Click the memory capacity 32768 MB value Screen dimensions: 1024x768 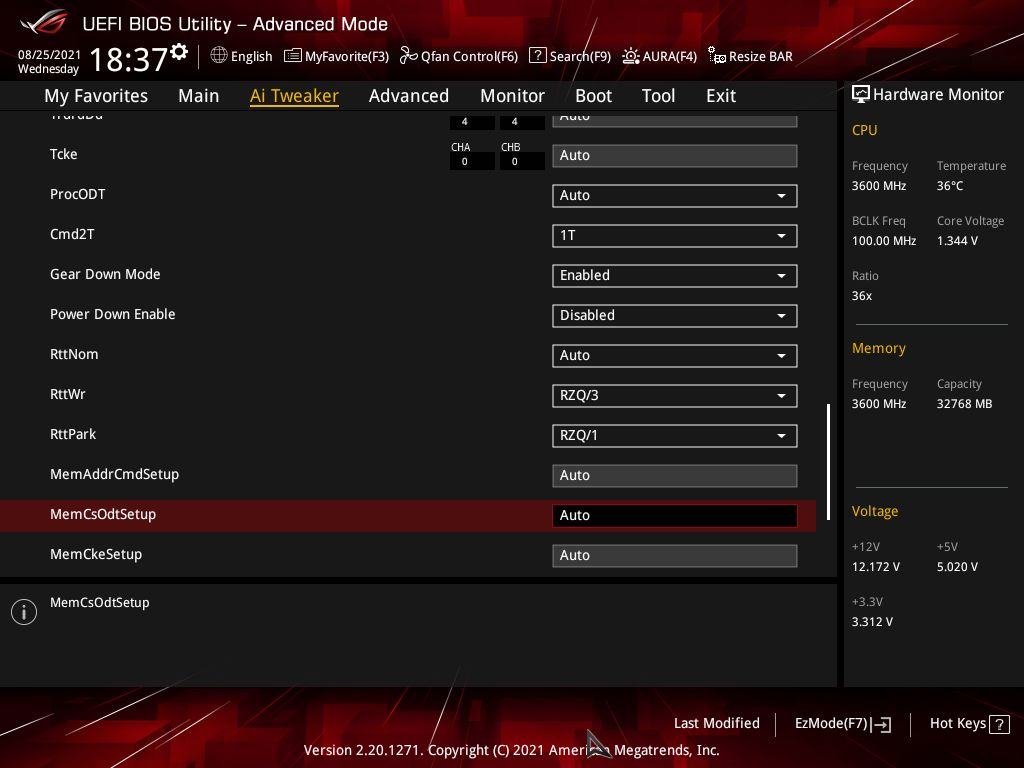click(x=965, y=404)
